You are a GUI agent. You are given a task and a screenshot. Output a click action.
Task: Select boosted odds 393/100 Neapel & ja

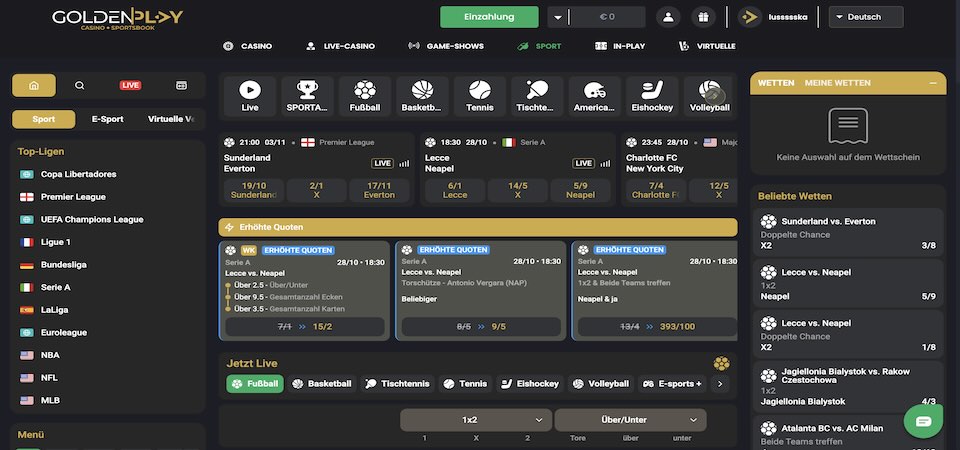[x=658, y=326]
